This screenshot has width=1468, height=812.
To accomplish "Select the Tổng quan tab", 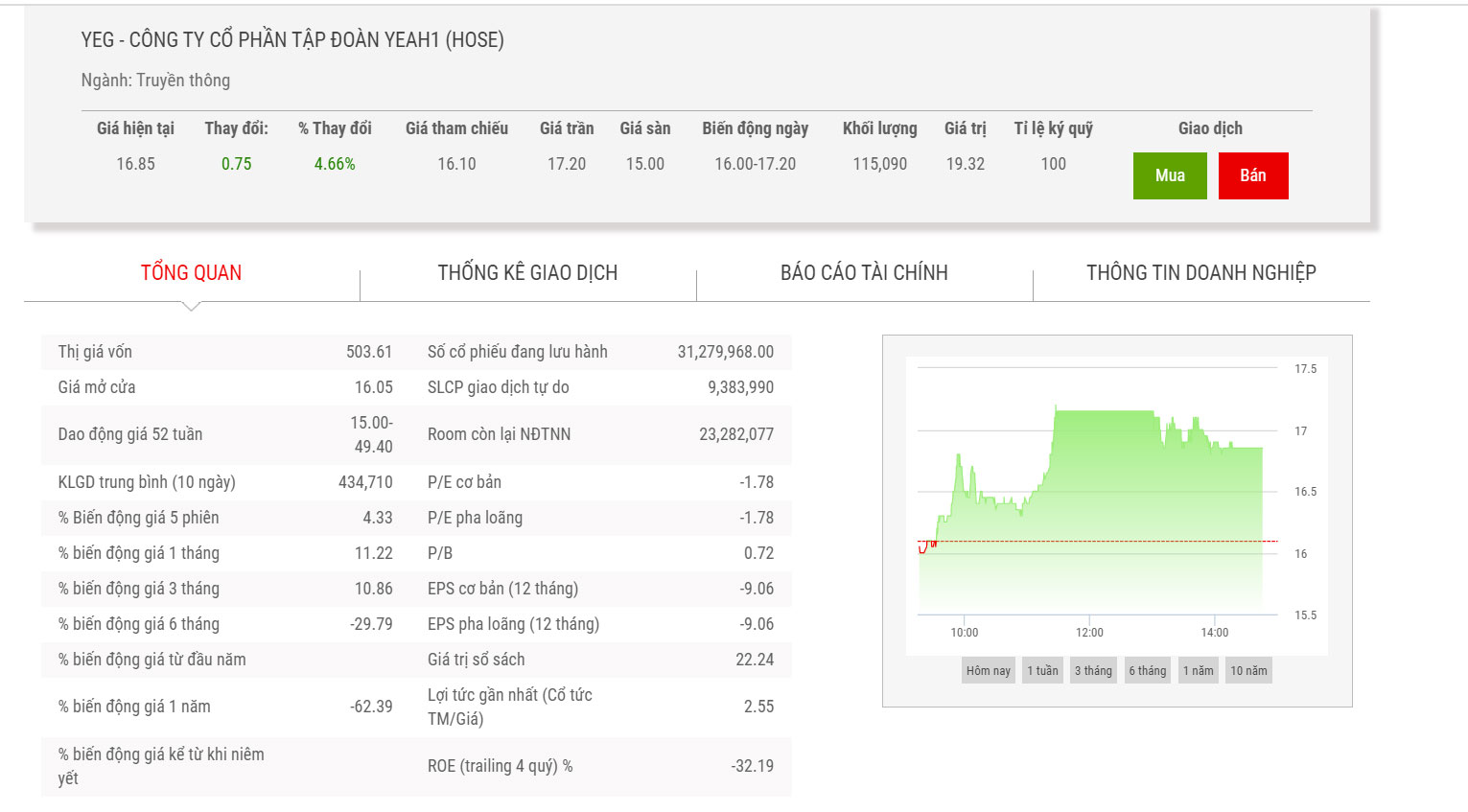I will pyautogui.click(x=191, y=273).
